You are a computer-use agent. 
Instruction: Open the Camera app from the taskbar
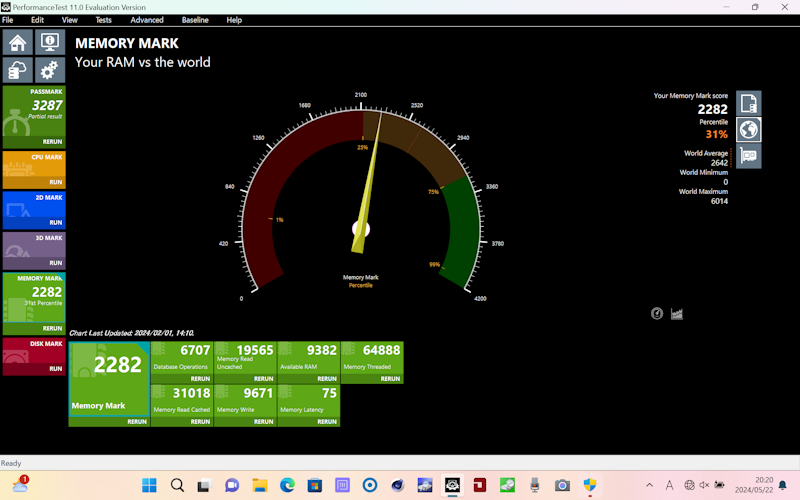coord(562,485)
